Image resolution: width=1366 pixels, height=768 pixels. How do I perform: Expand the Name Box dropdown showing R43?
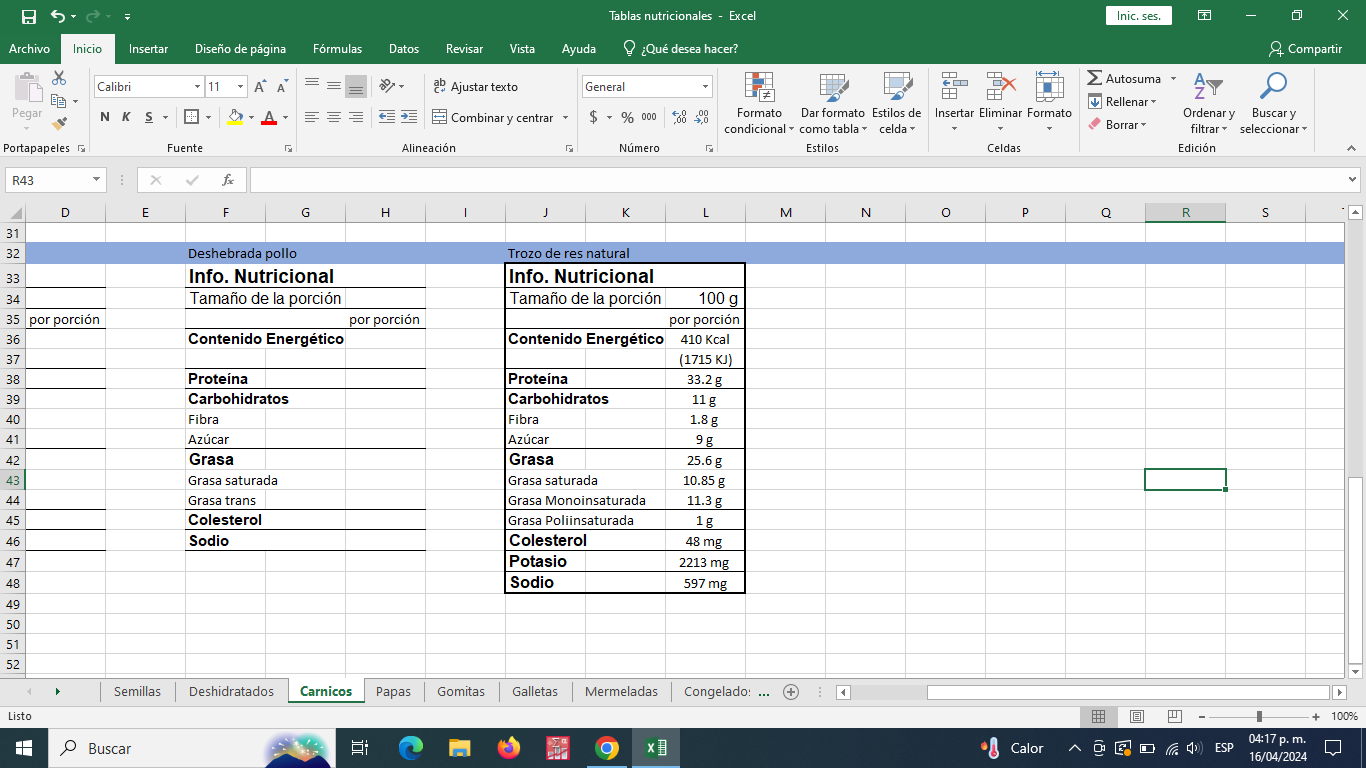[97, 180]
